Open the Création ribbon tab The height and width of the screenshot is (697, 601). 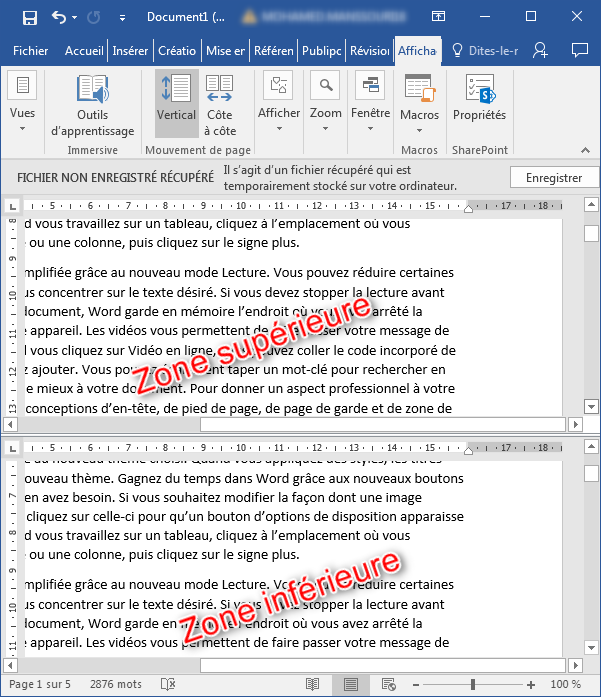click(x=177, y=51)
